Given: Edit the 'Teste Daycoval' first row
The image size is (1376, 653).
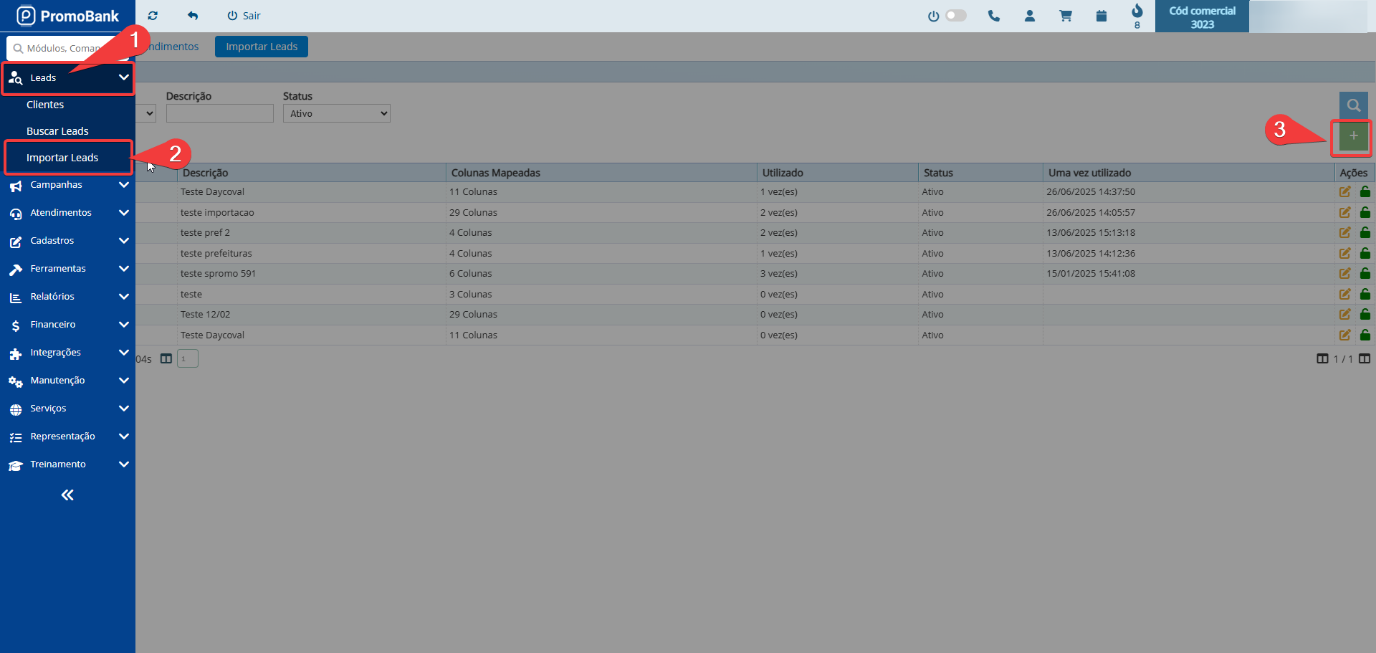Looking at the screenshot, I should (x=1345, y=192).
